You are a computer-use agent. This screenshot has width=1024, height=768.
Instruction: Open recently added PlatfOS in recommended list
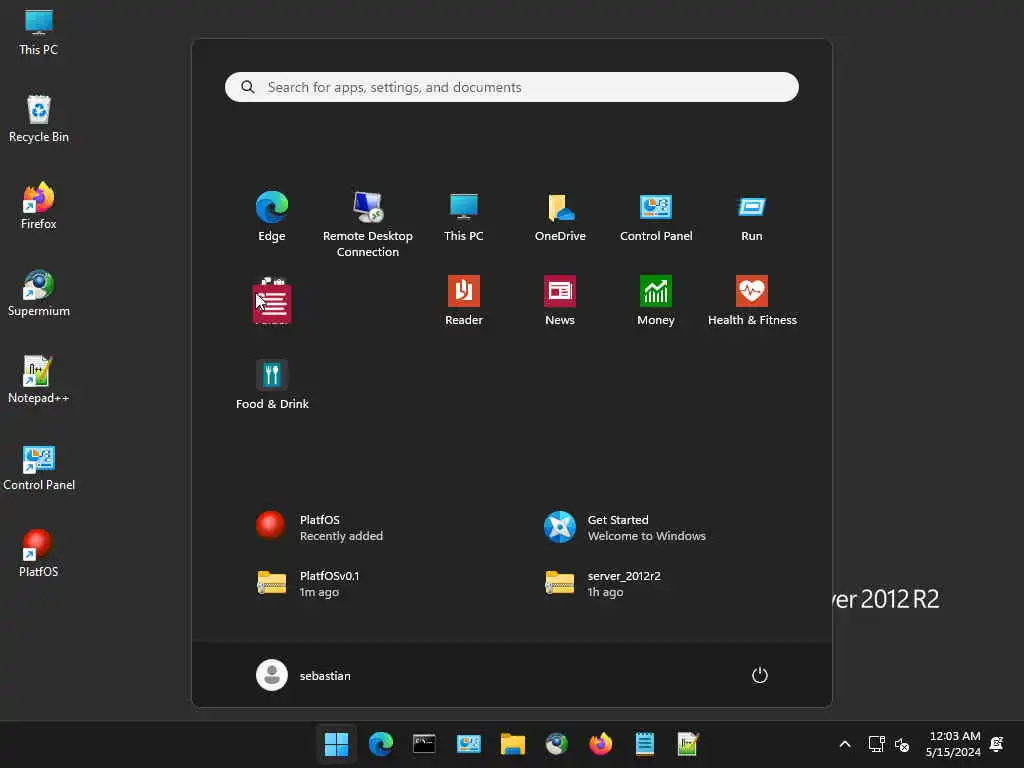[320, 527]
